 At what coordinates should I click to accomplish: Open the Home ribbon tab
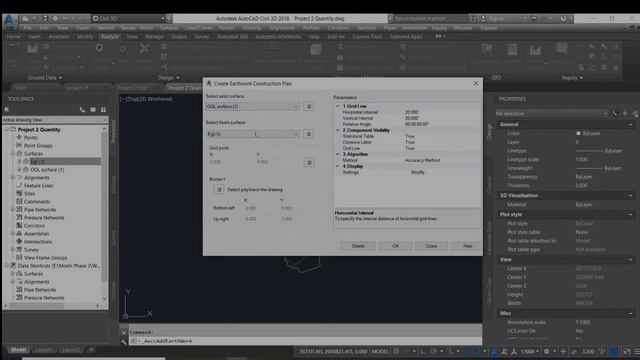13,37
